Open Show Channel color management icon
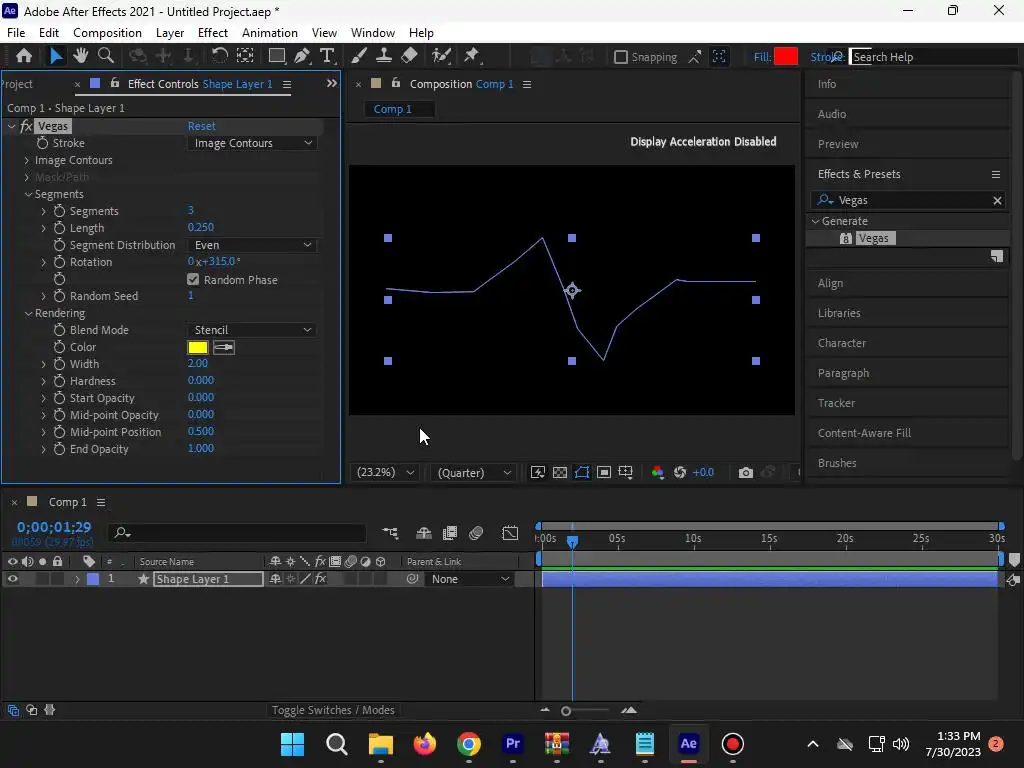 pos(658,472)
